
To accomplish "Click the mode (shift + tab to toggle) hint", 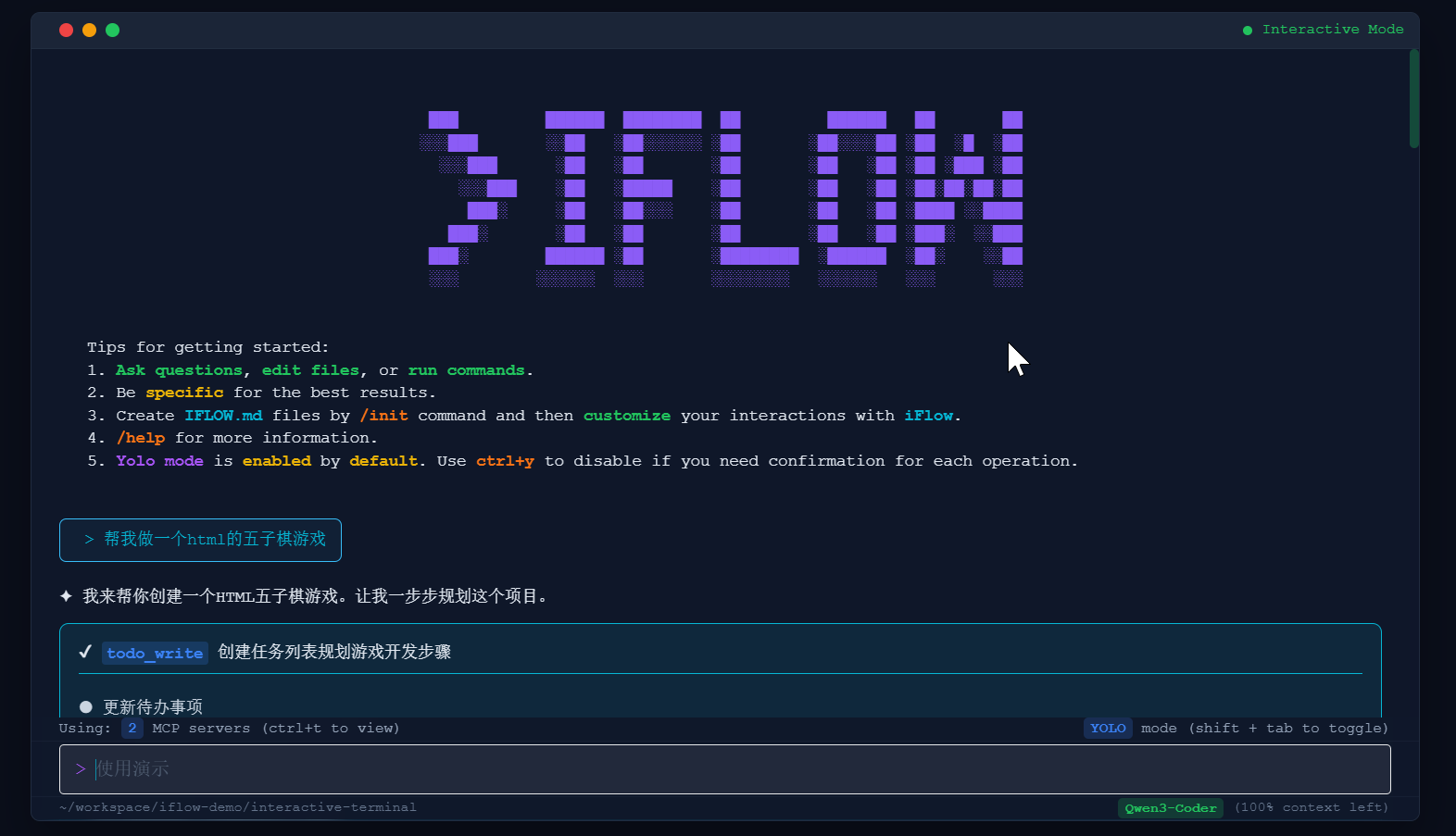I will 1264,728.
